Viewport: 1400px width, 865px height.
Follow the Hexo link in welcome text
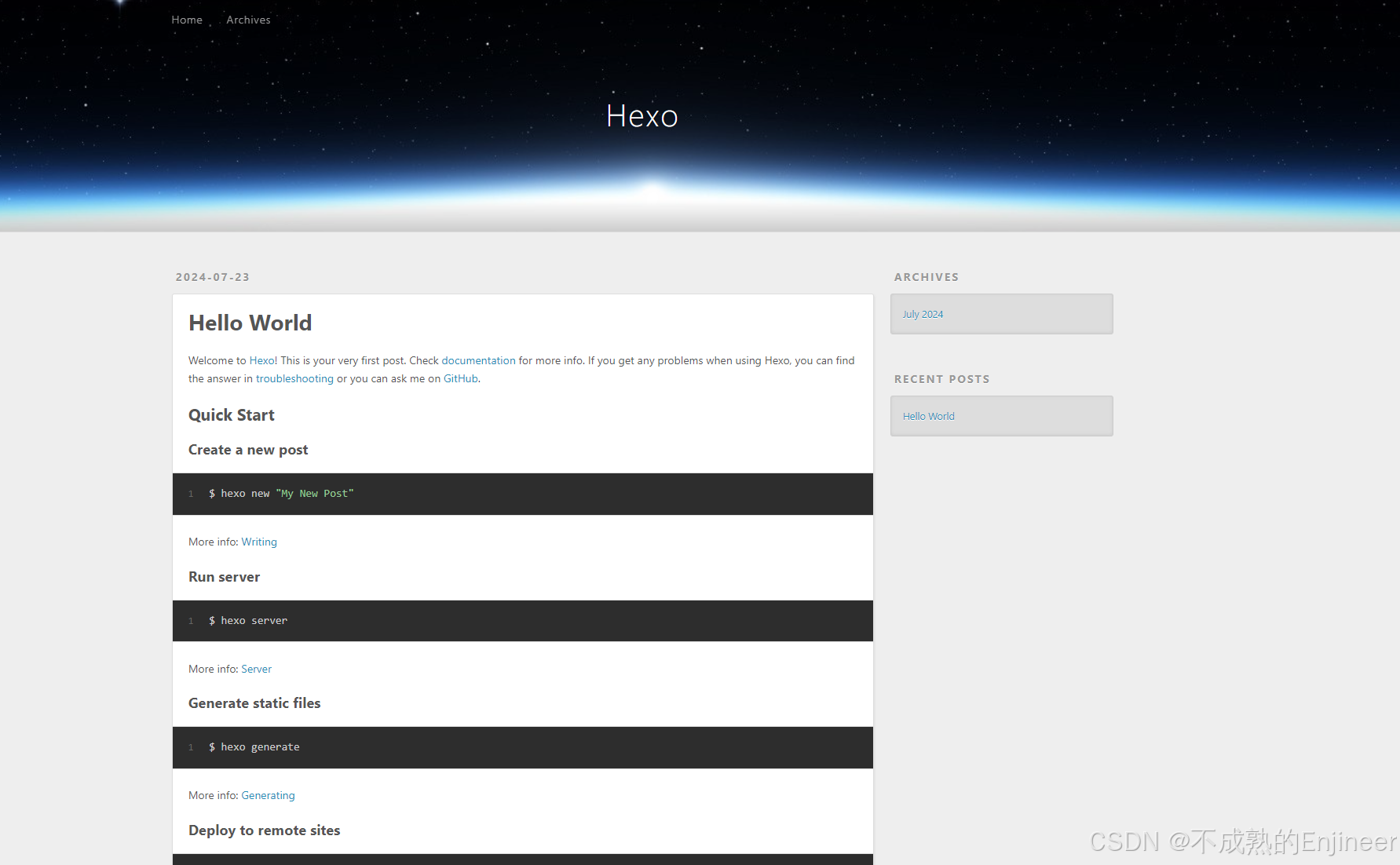[x=262, y=360]
